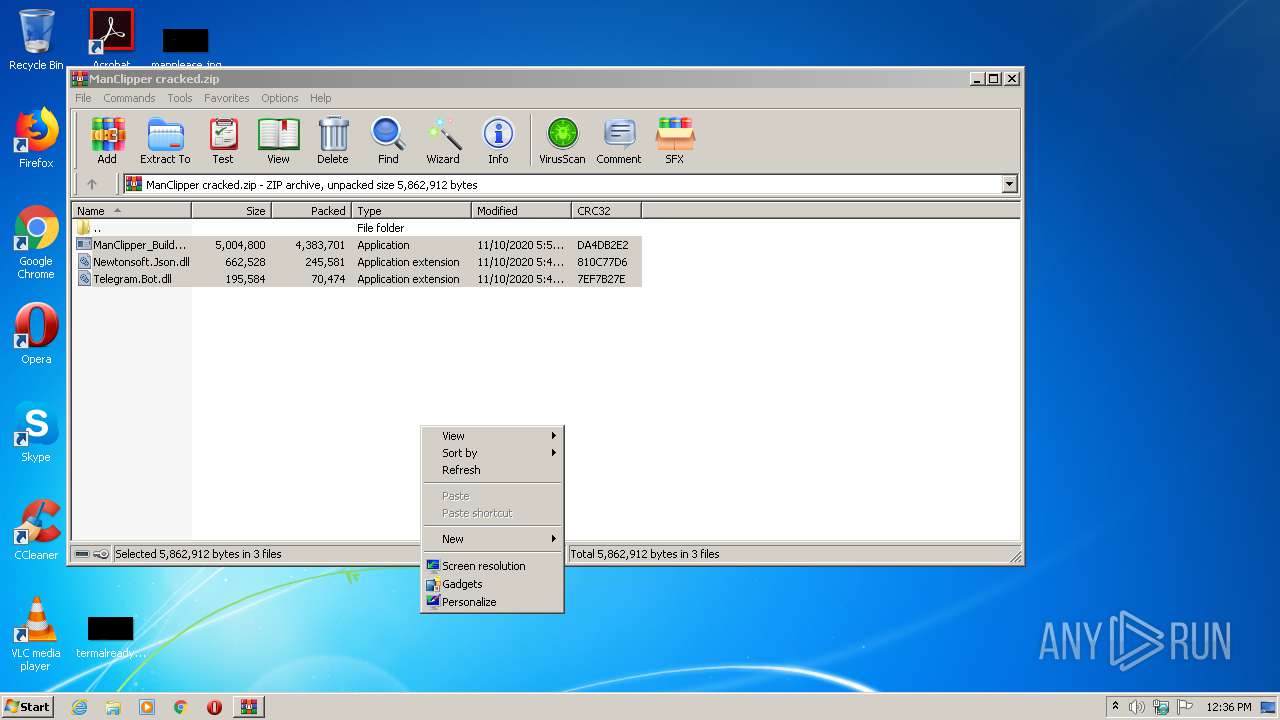
Task: Open the Options menu
Action: (x=280, y=98)
